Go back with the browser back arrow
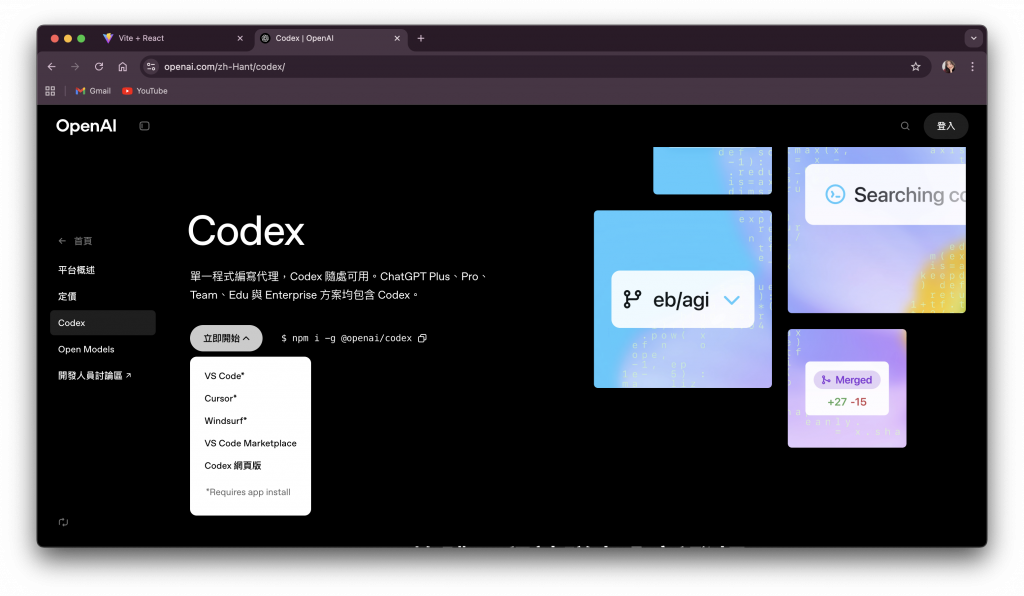 point(52,67)
